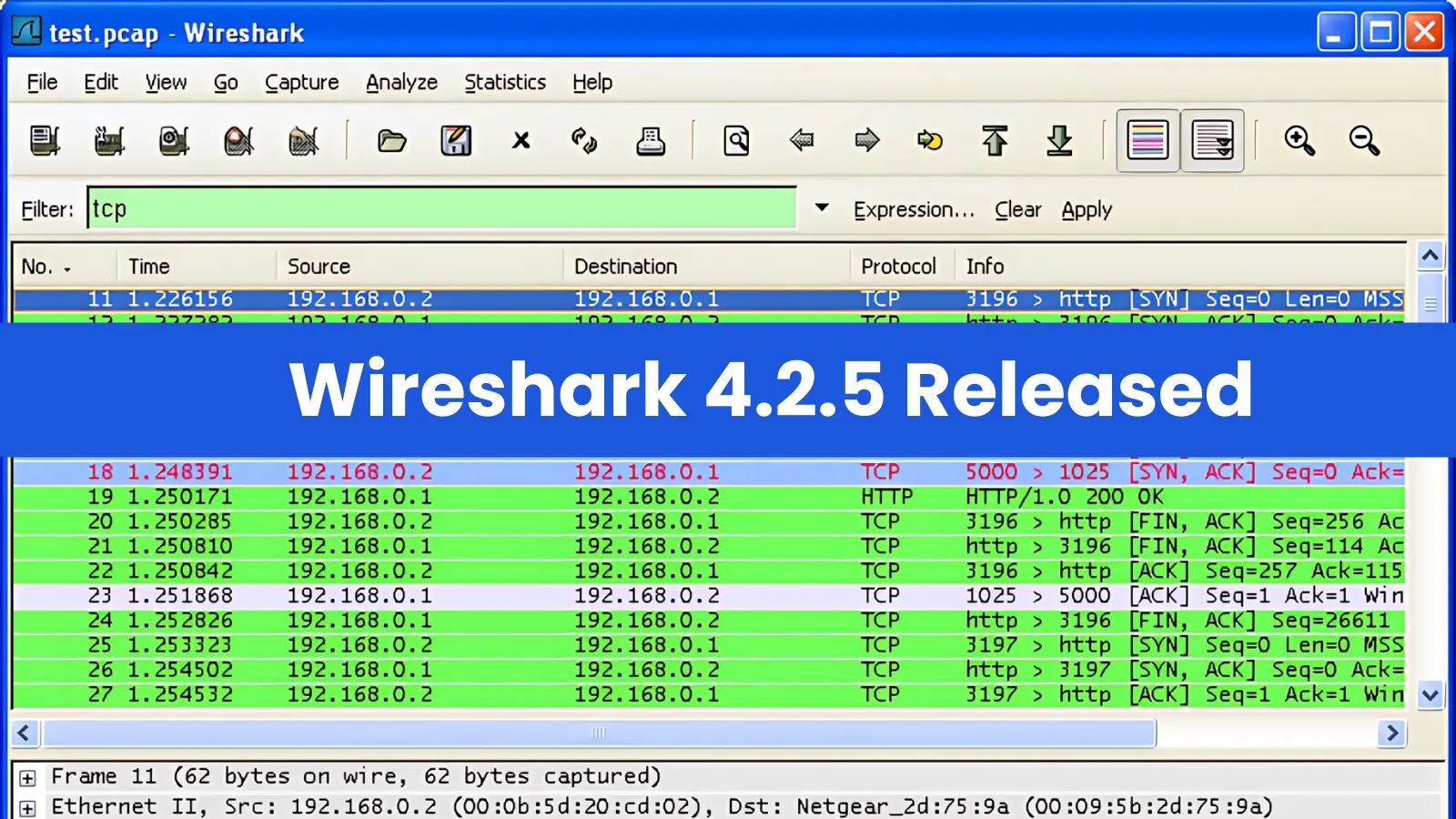Click the horizontal scroll left arrow

point(25,733)
